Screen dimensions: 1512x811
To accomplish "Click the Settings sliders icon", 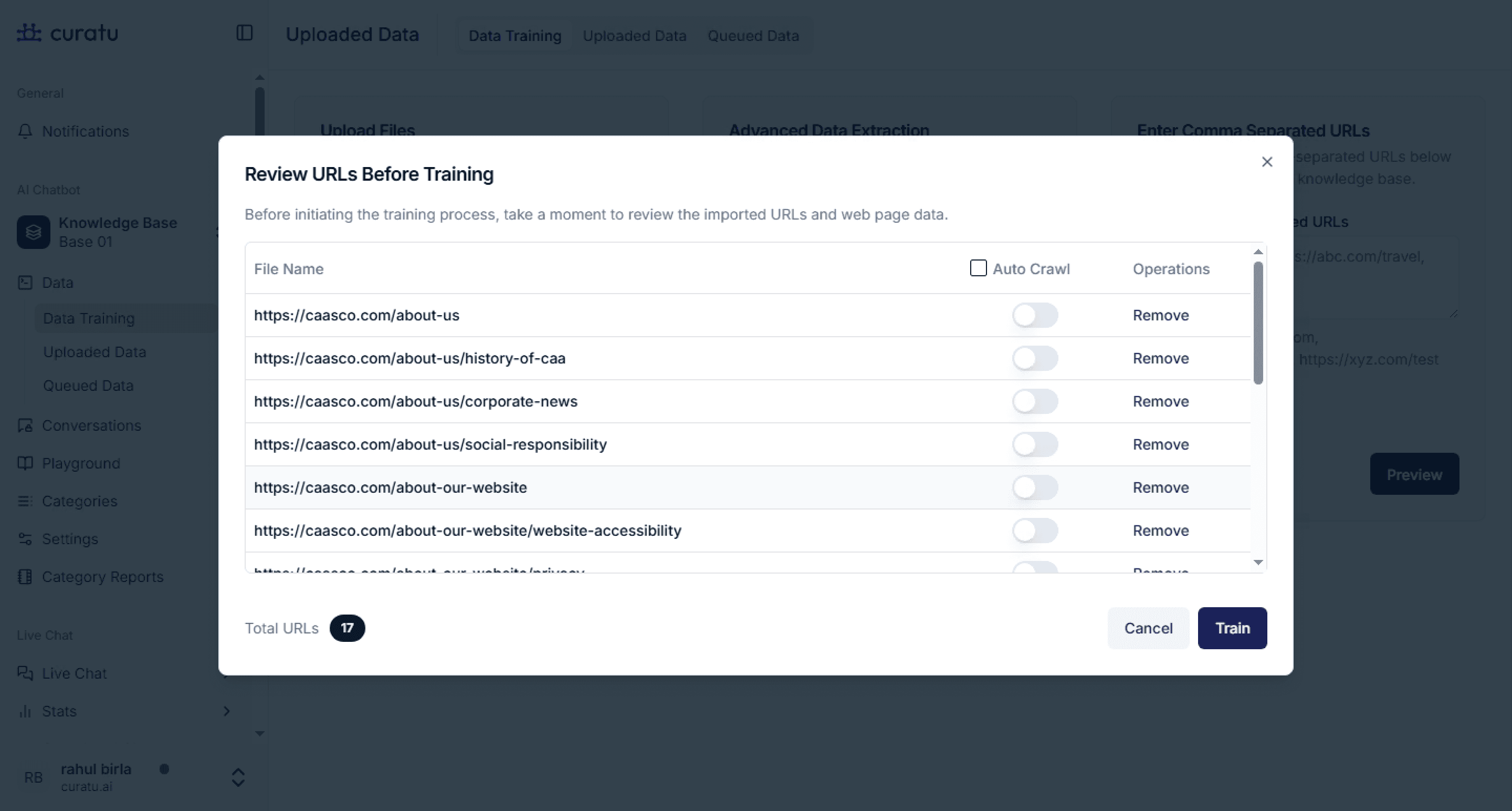I will (x=25, y=538).
